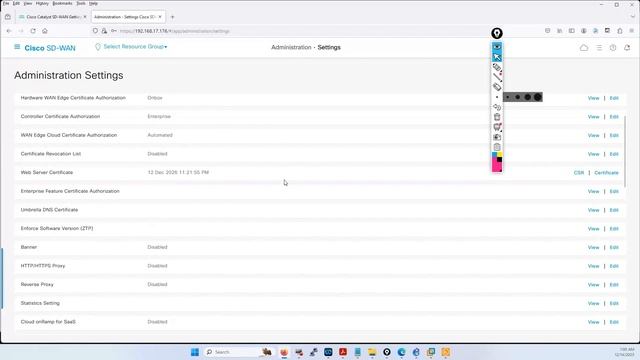Open CSR for Web Server Certificate
The height and width of the screenshot is (360, 640).
click(x=579, y=173)
